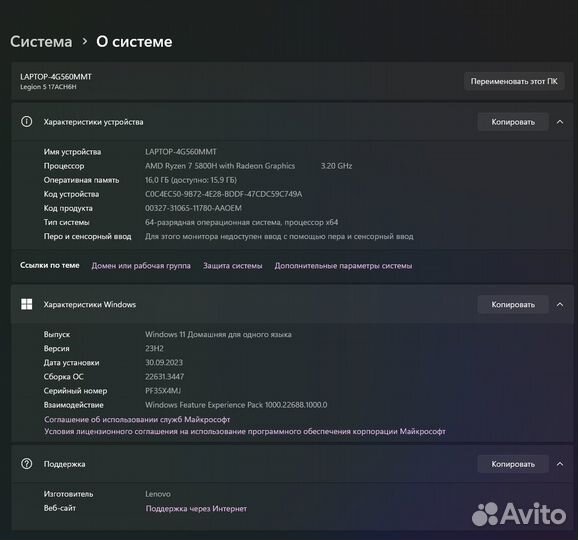
Task: Click the Процессор label
Action: (x=64, y=166)
